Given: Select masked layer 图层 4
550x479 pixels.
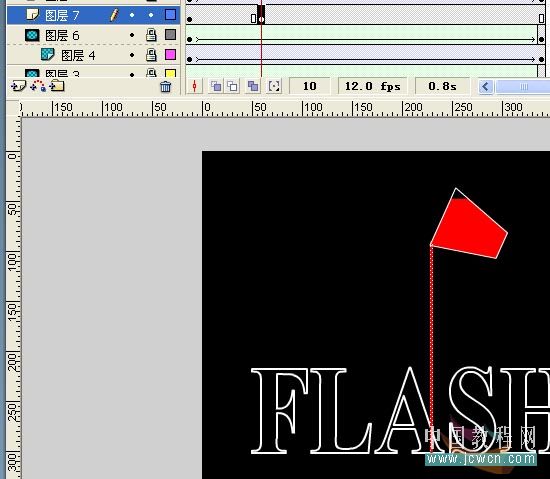Looking at the screenshot, I should coord(78,55).
